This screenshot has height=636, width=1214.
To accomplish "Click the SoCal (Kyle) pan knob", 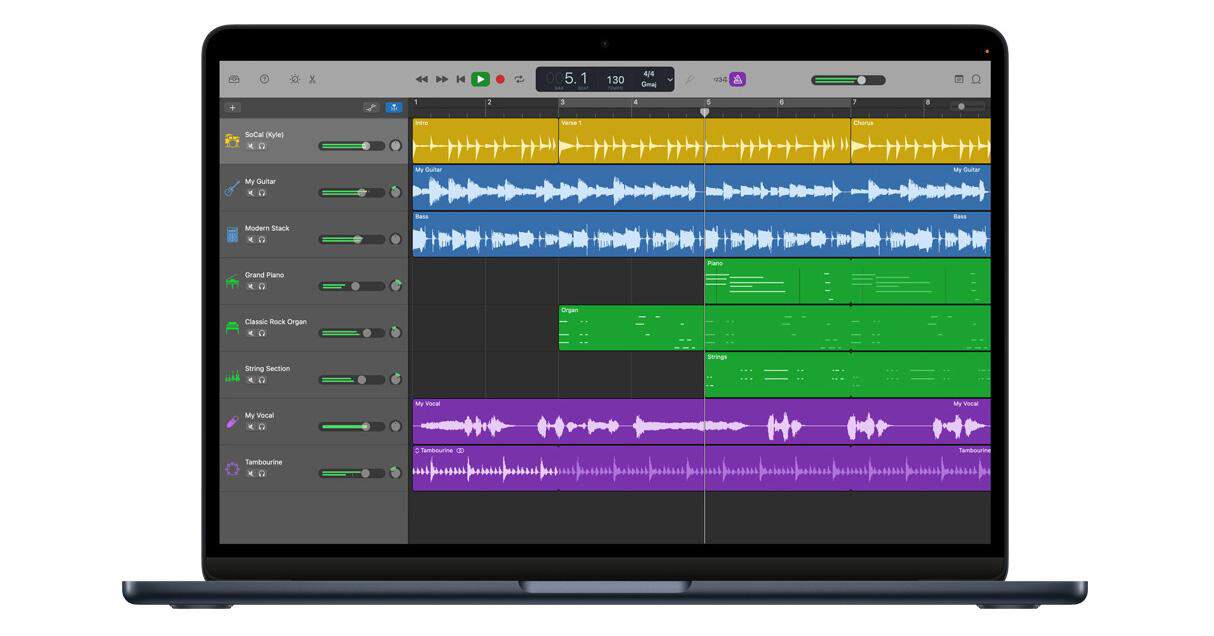I will click(x=396, y=146).
